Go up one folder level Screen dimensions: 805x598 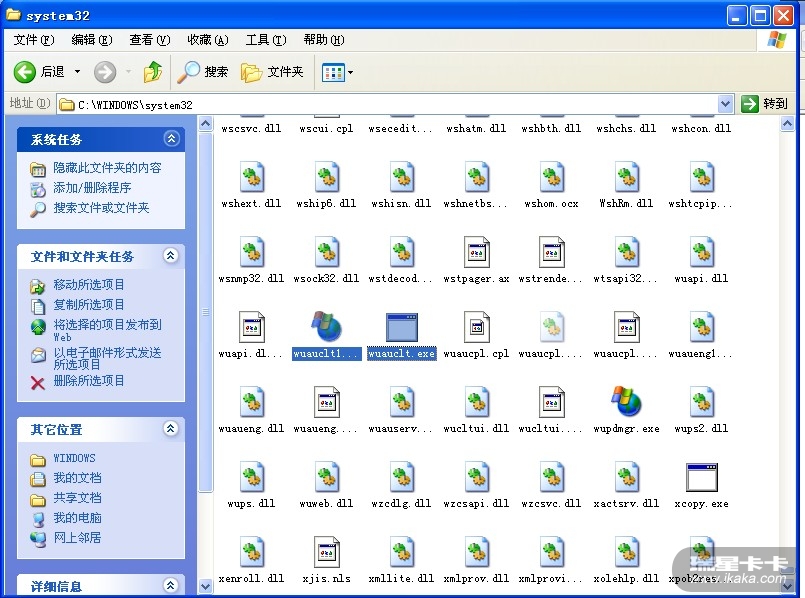(x=152, y=72)
